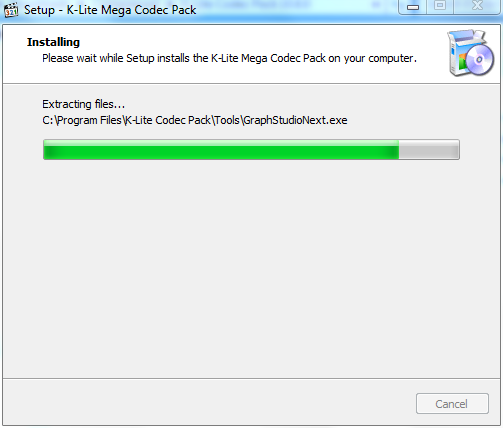Click 'Program Files' in the extraction path
503x428 pixels.
(89, 120)
